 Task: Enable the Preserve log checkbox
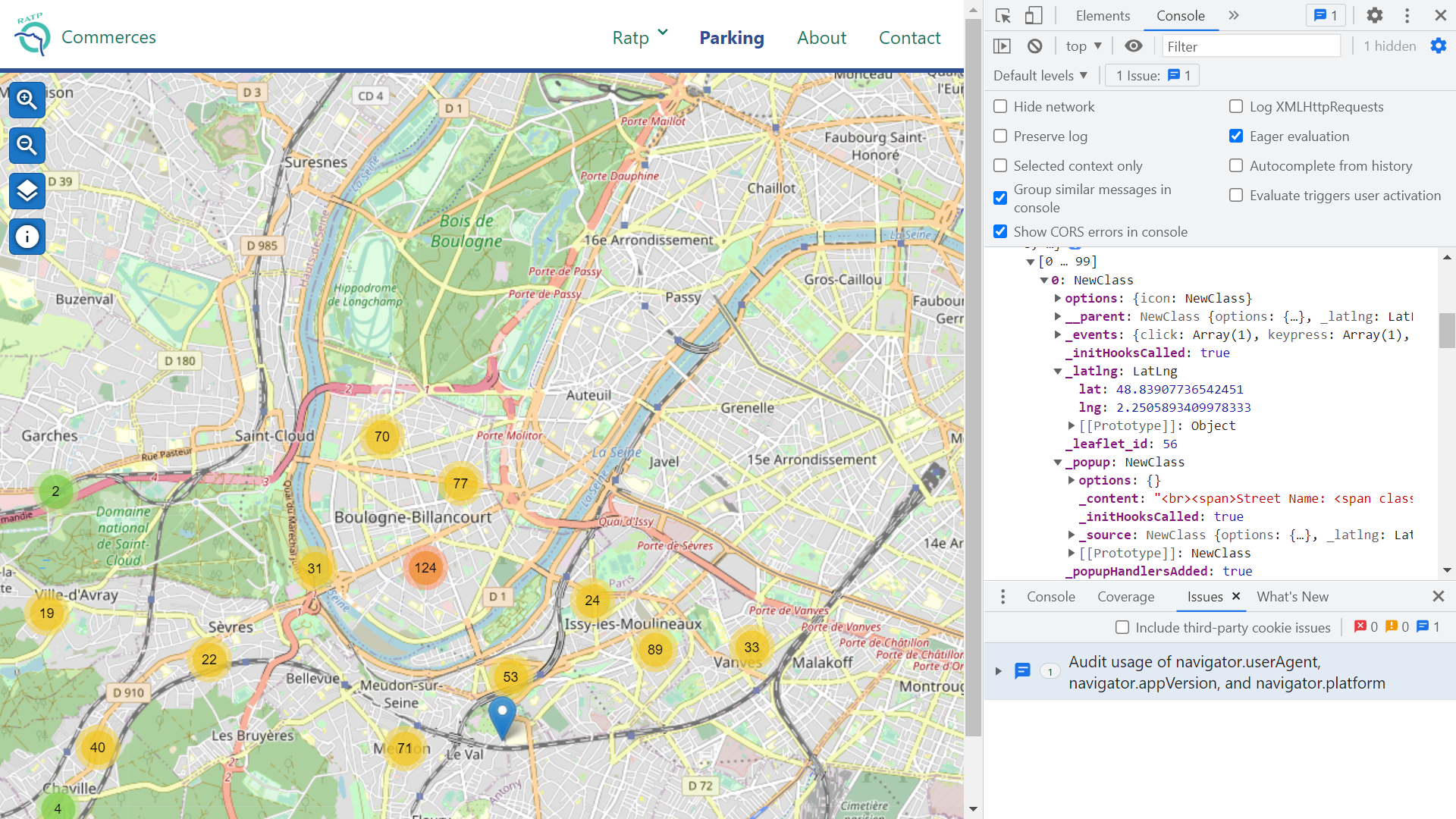coord(1000,136)
